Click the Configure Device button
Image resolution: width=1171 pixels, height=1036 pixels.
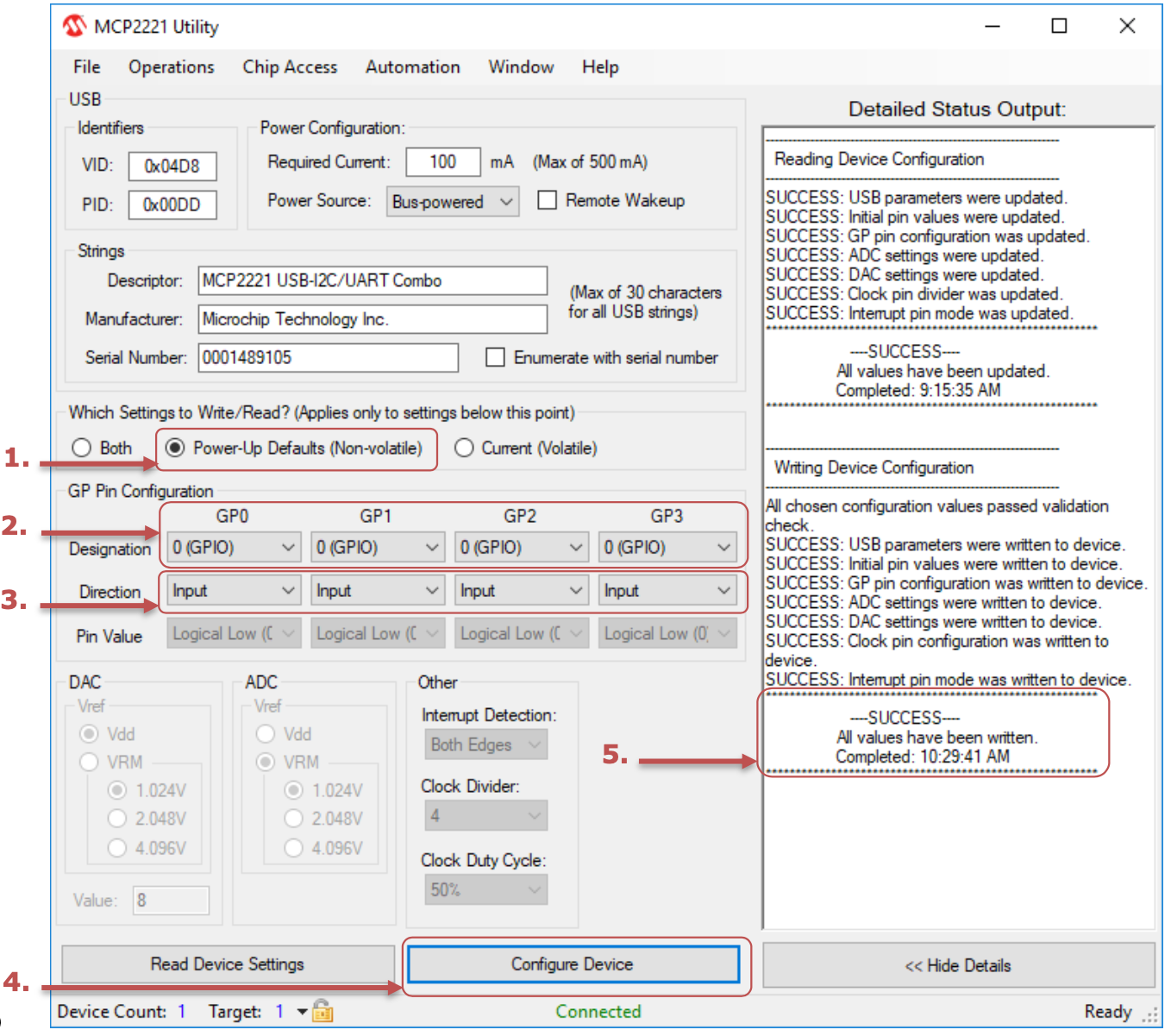click(573, 964)
